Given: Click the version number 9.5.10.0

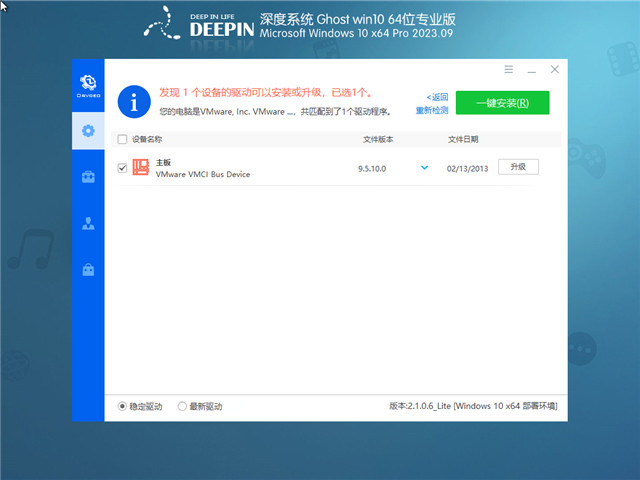Looking at the screenshot, I should [x=372, y=169].
